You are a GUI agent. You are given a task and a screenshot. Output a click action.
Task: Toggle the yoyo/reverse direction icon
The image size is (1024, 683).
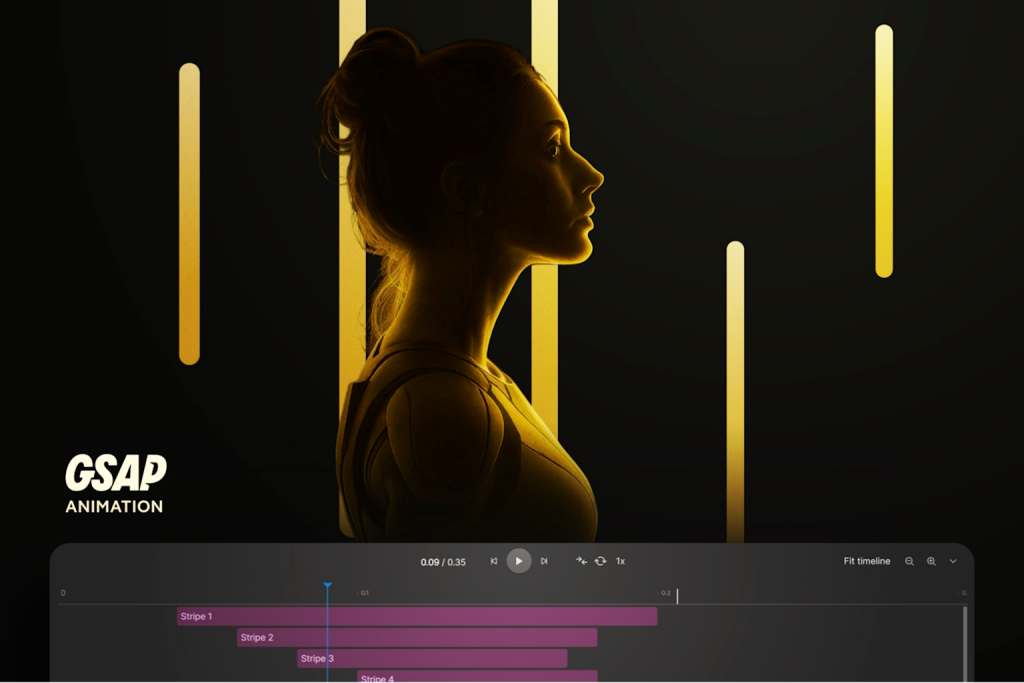pyautogui.click(x=581, y=561)
